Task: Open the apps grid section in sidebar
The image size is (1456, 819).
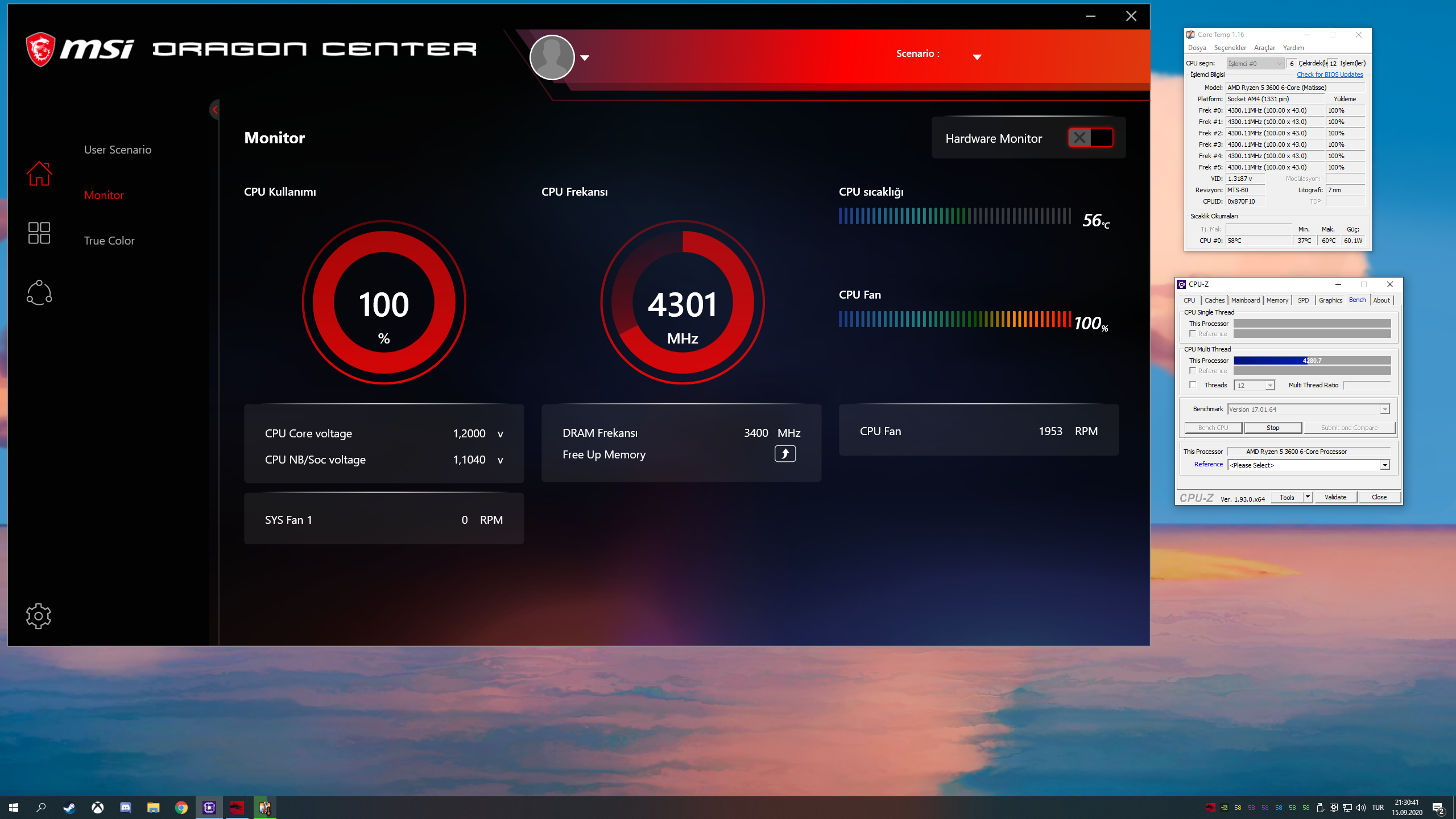Action: click(x=39, y=233)
